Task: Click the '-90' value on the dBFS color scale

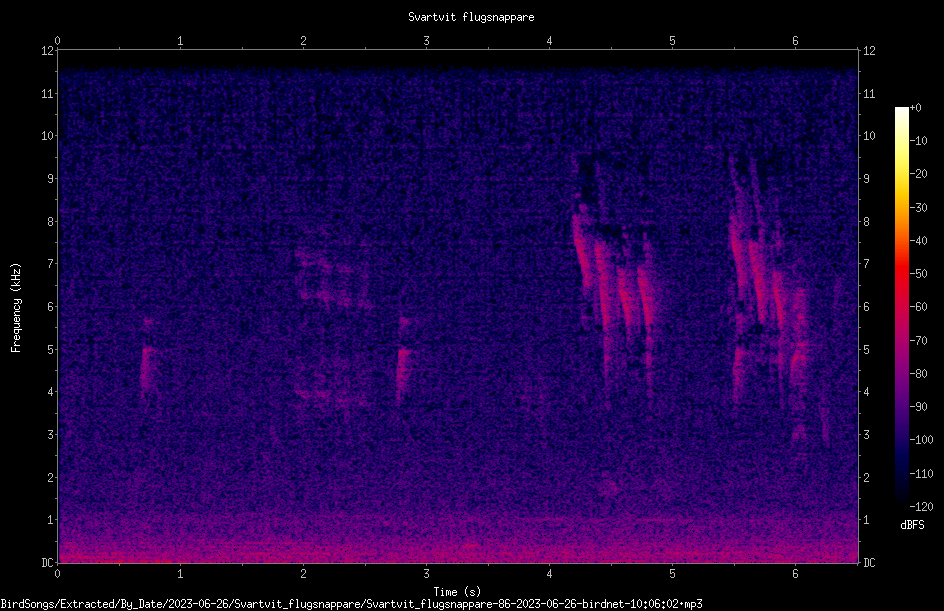Action: click(918, 407)
